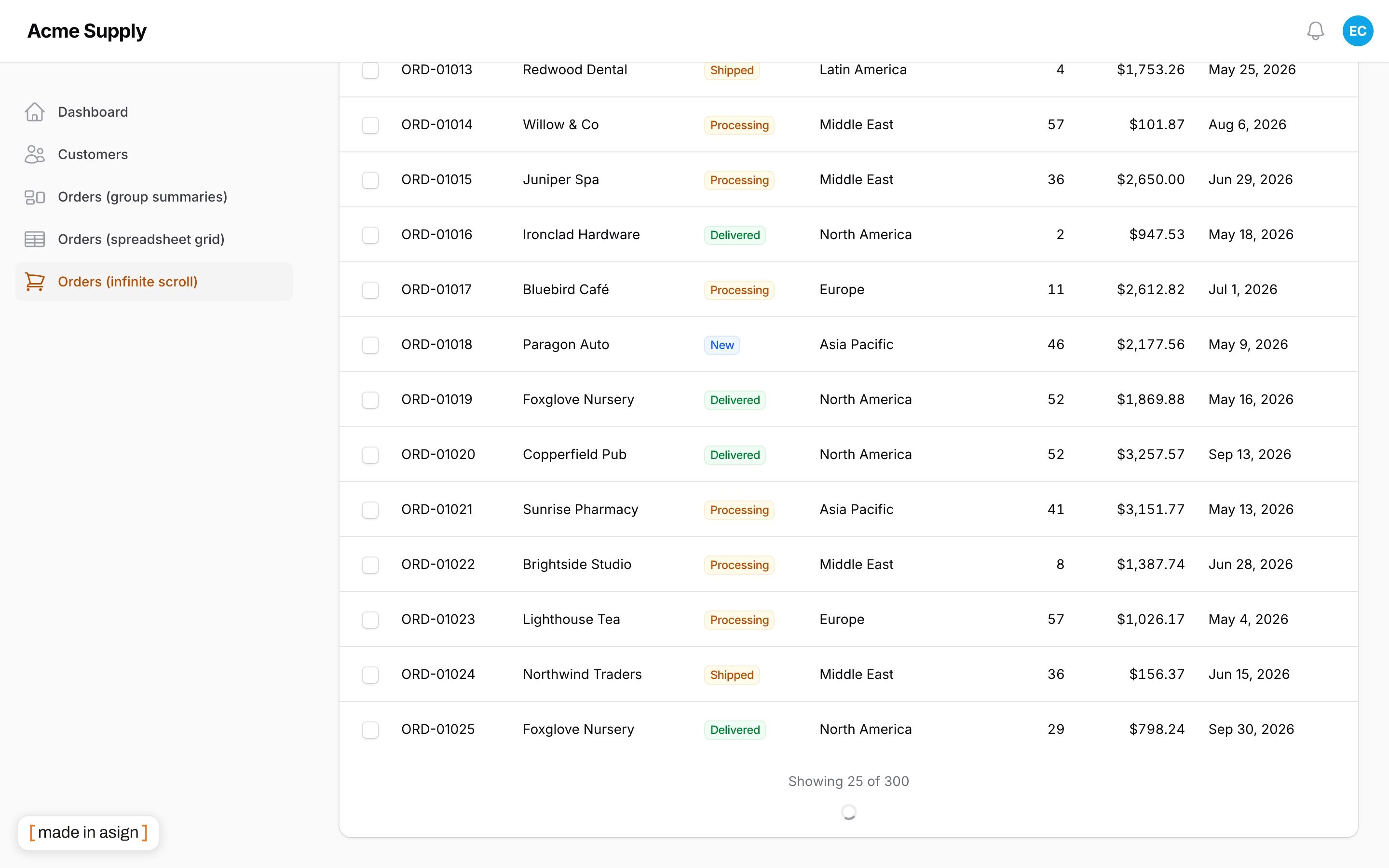The width and height of the screenshot is (1389, 868).
Task: Click the Shipped badge for Northwind Traders
Action: pyautogui.click(x=732, y=675)
